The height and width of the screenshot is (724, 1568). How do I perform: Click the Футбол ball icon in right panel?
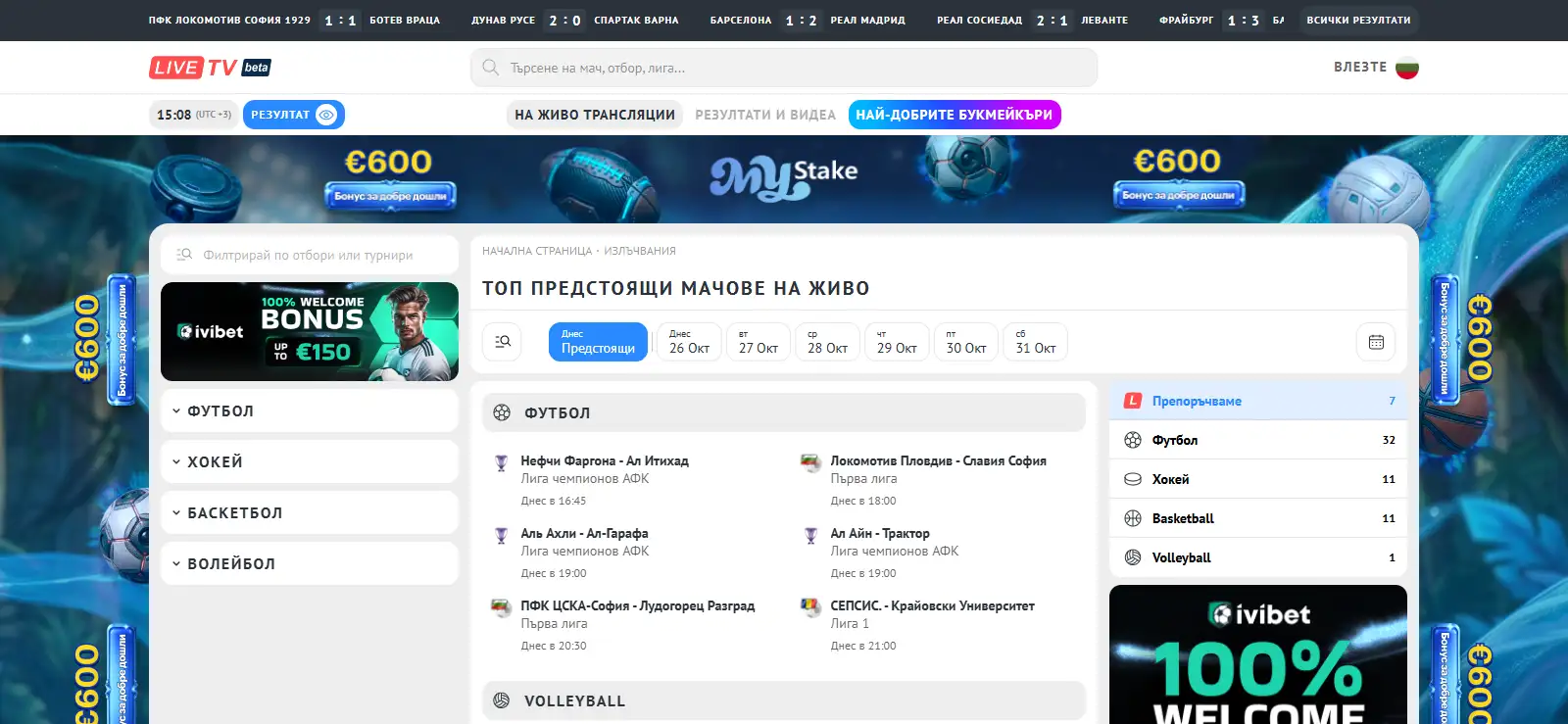pyautogui.click(x=1133, y=440)
